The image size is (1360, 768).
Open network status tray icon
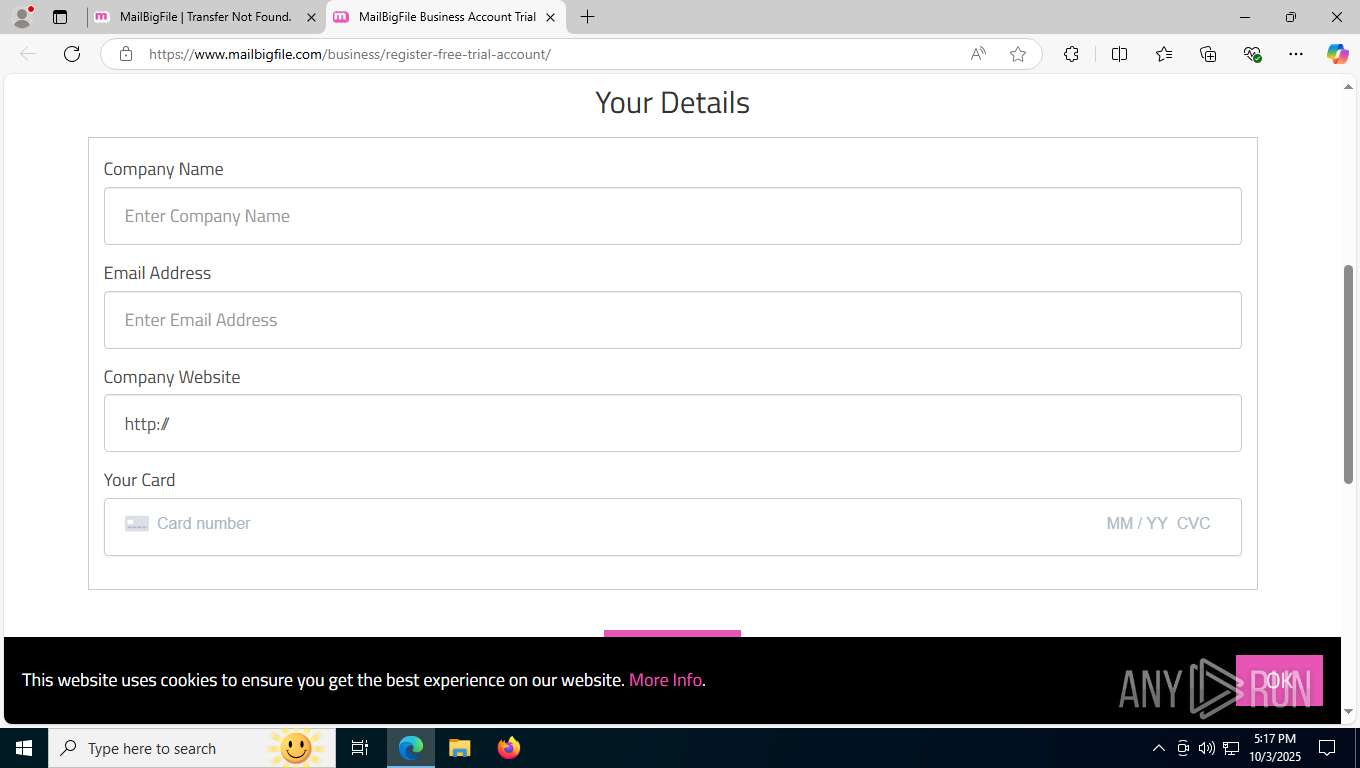point(1232,748)
